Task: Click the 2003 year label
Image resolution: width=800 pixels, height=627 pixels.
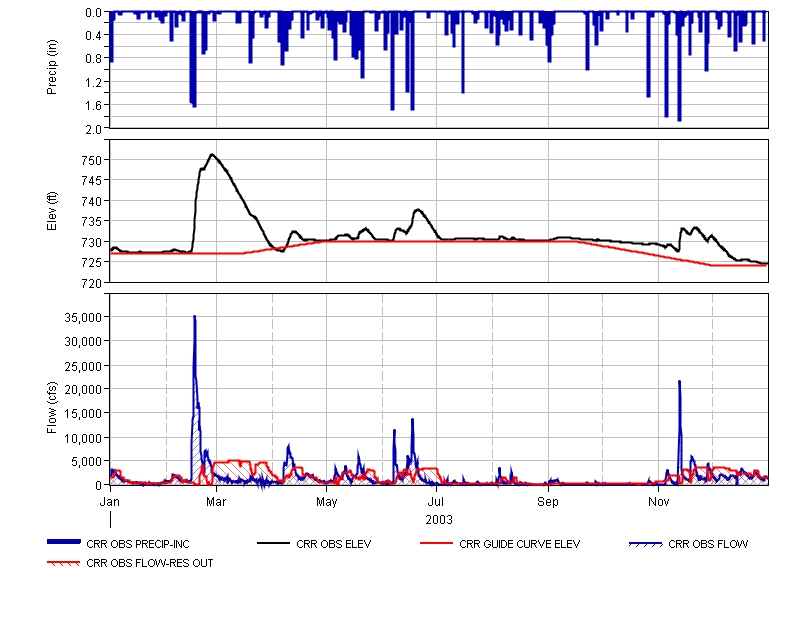Action: coord(439,520)
